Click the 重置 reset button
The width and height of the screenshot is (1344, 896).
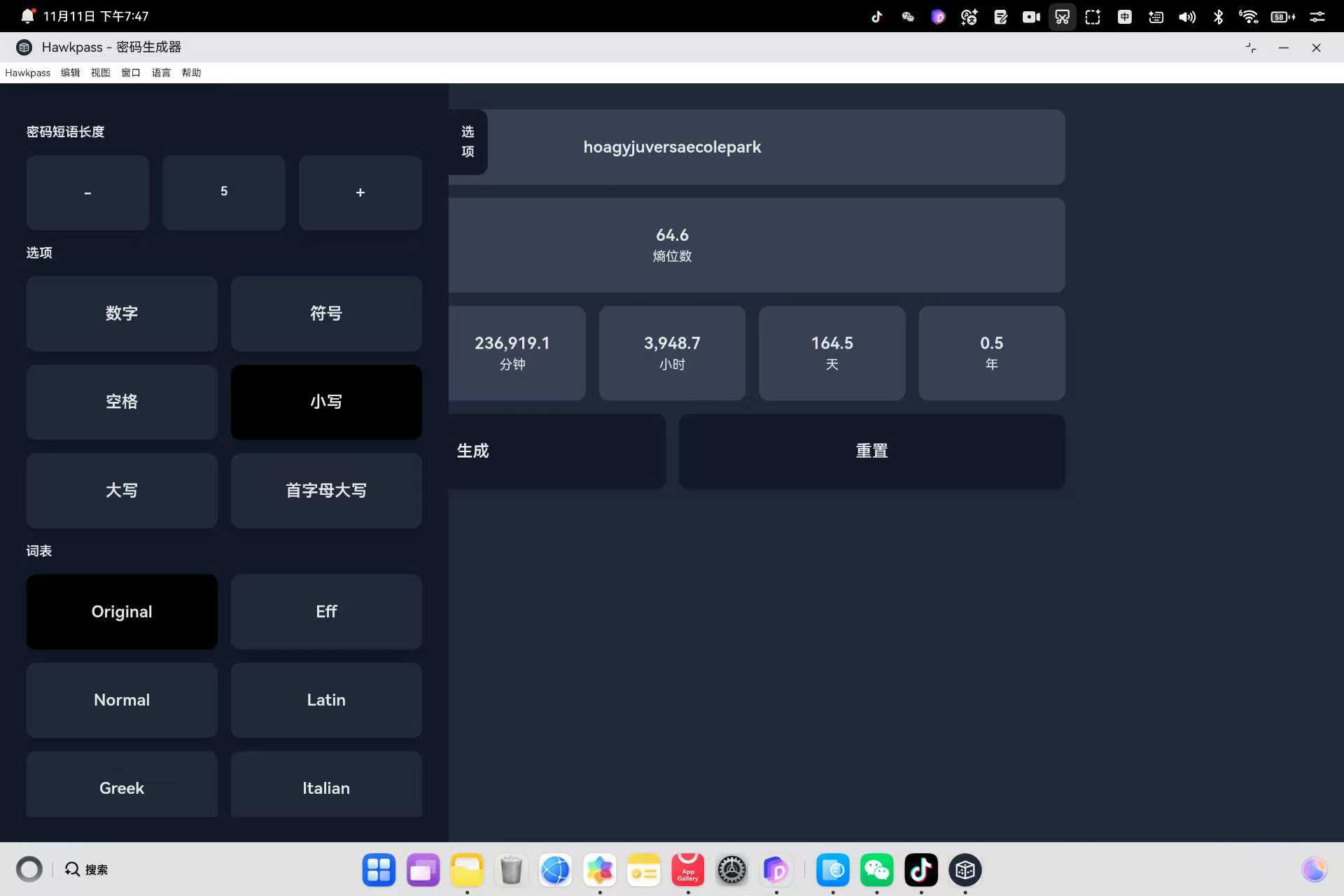(x=871, y=451)
